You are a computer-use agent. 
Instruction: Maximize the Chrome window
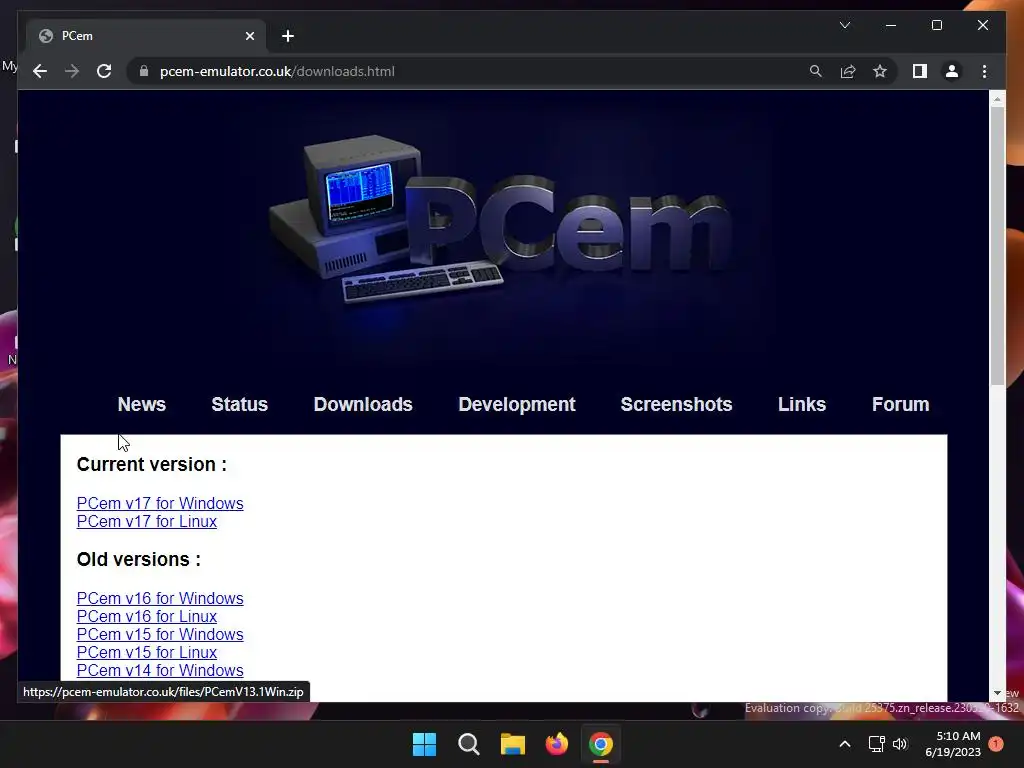click(936, 25)
